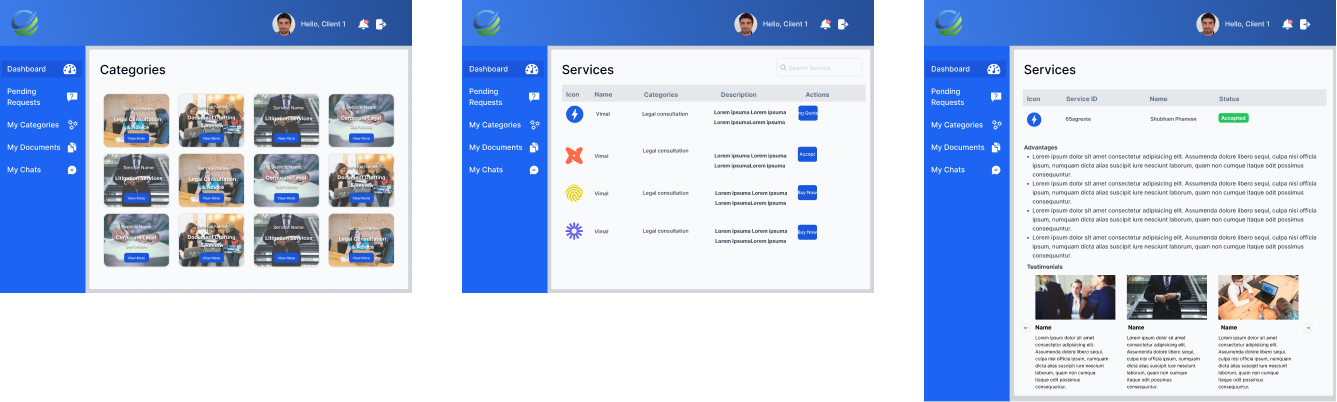Click My Categories icon on Categories screen
The width and height of the screenshot is (1337, 402).
coord(72,125)
